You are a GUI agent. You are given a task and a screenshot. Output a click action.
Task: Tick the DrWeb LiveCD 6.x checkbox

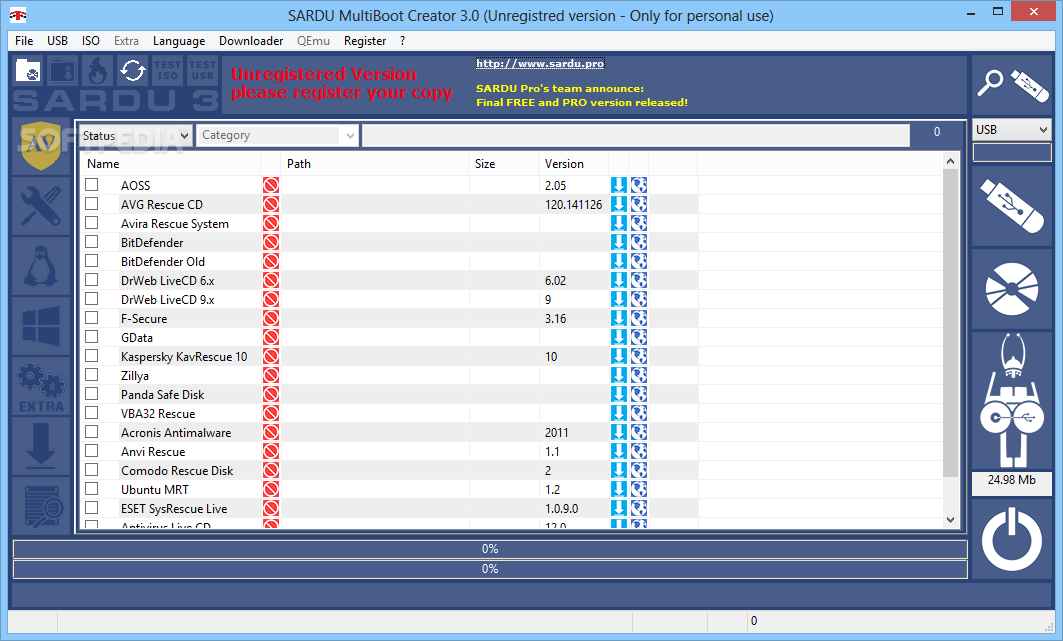pos(92,279)
